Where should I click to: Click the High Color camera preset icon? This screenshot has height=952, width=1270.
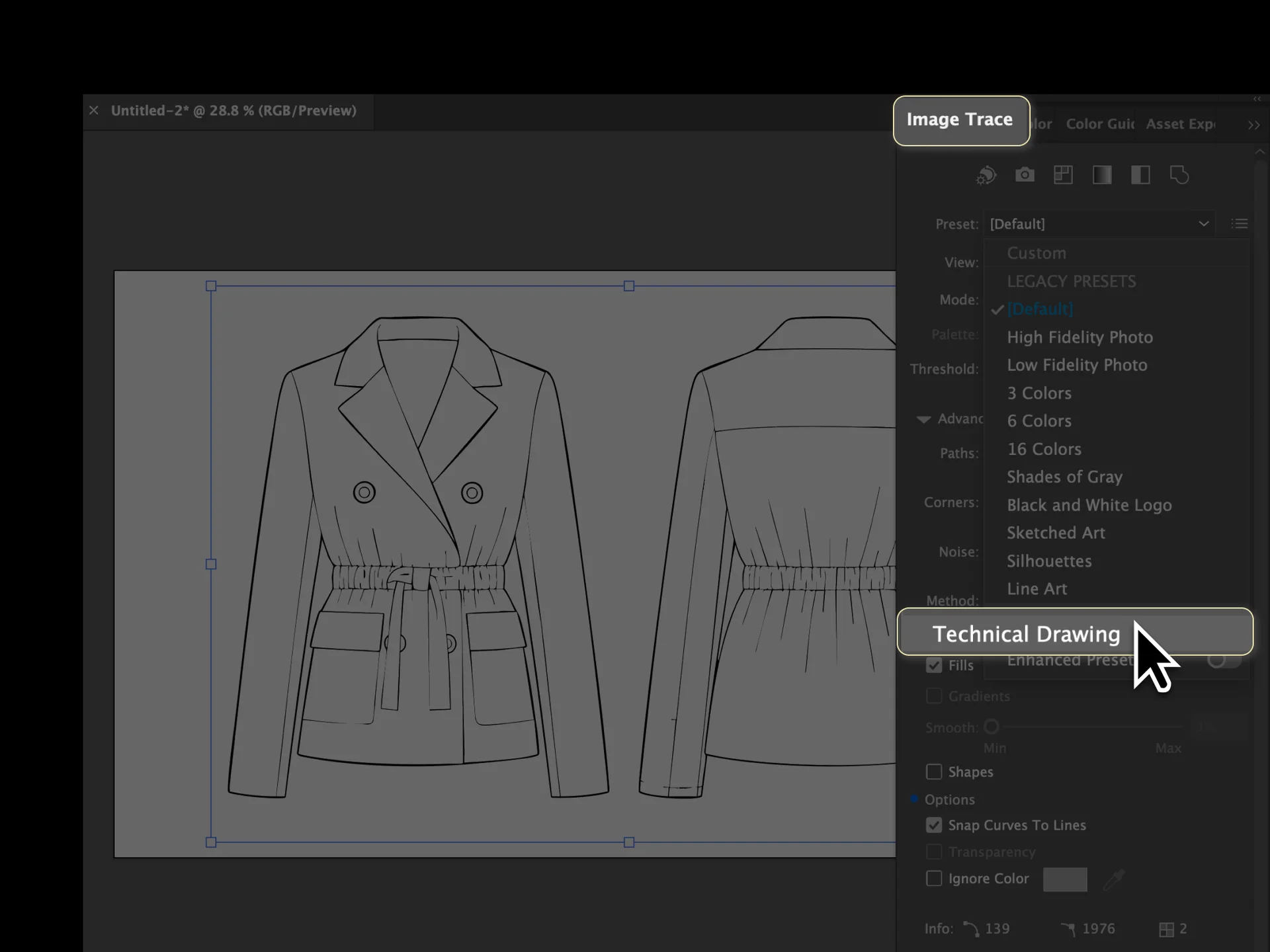[1025, 175]
